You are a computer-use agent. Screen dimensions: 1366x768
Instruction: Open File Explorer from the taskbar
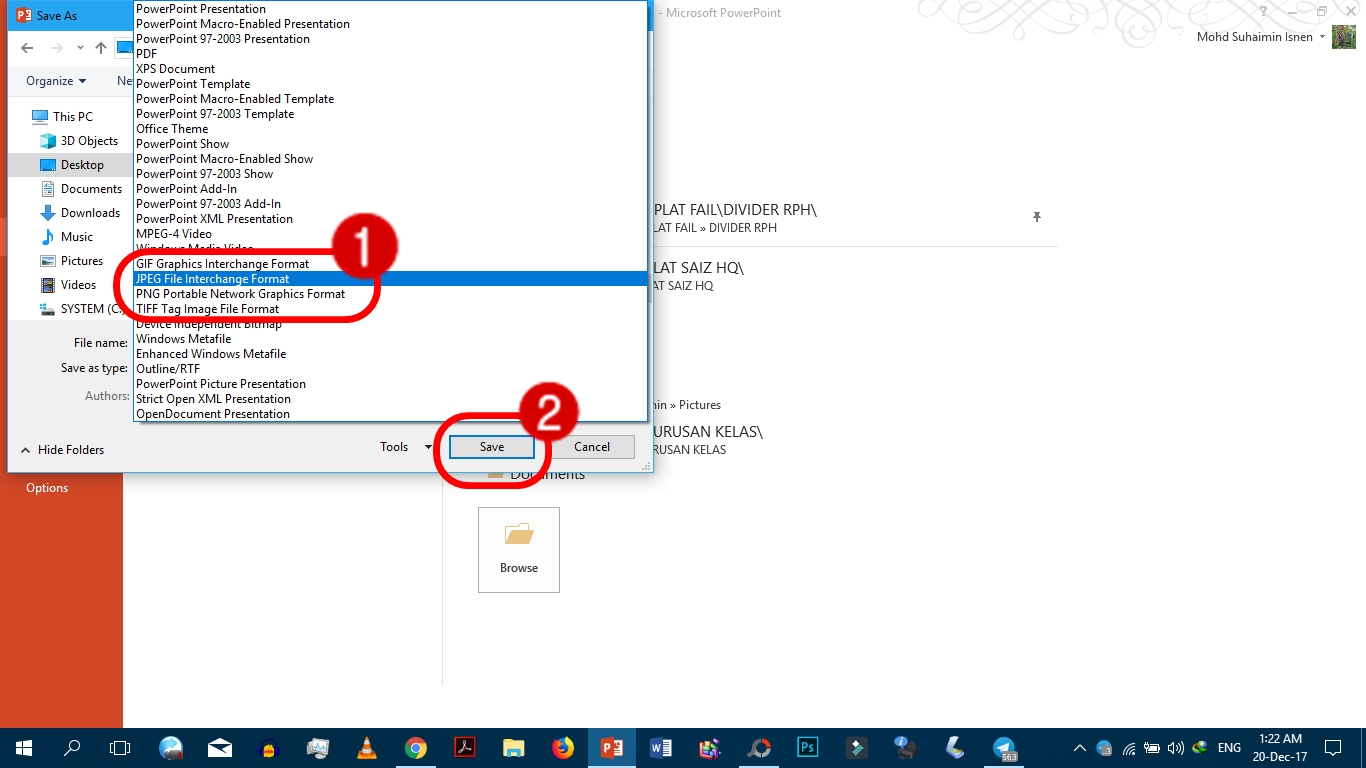coord(514,748)
